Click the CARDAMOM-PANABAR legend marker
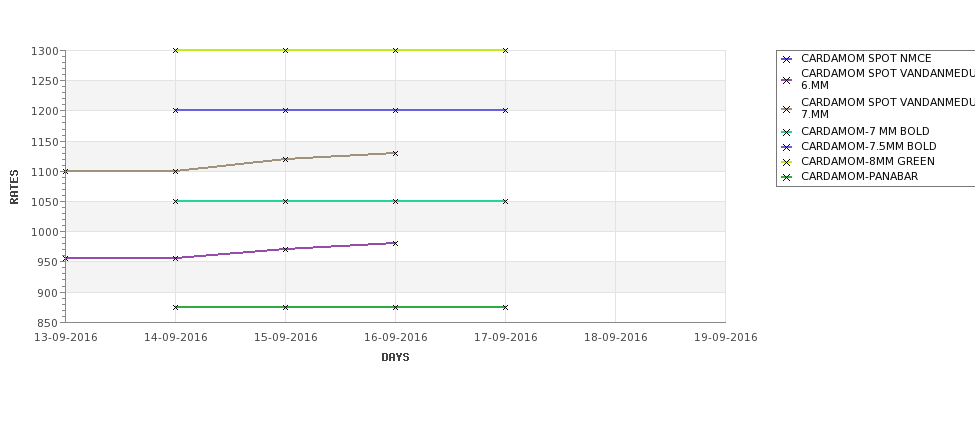 [787, 177]
